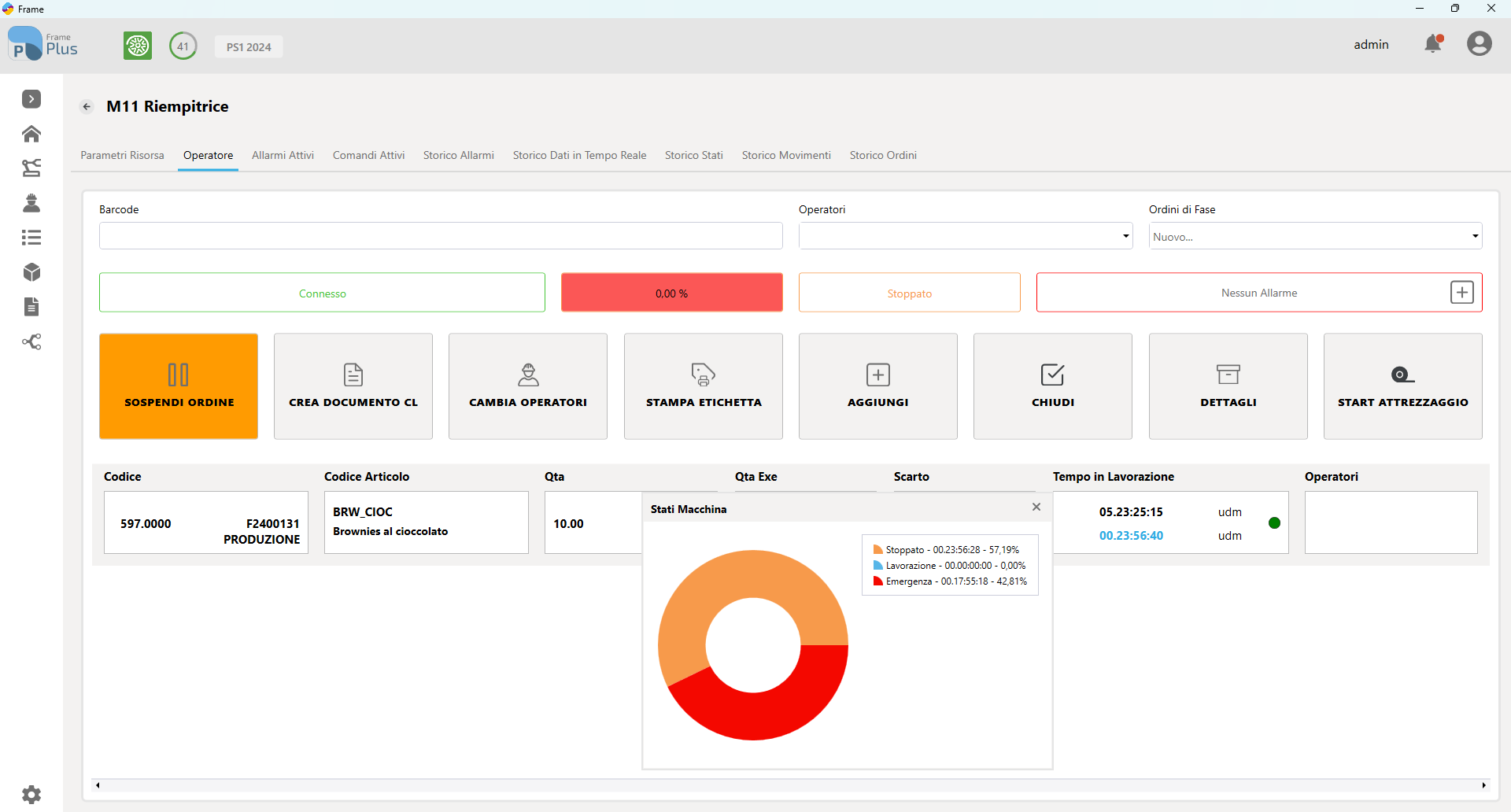Switch to Storico Allarmi tab
1511x812 pixels.
[459, 155]
